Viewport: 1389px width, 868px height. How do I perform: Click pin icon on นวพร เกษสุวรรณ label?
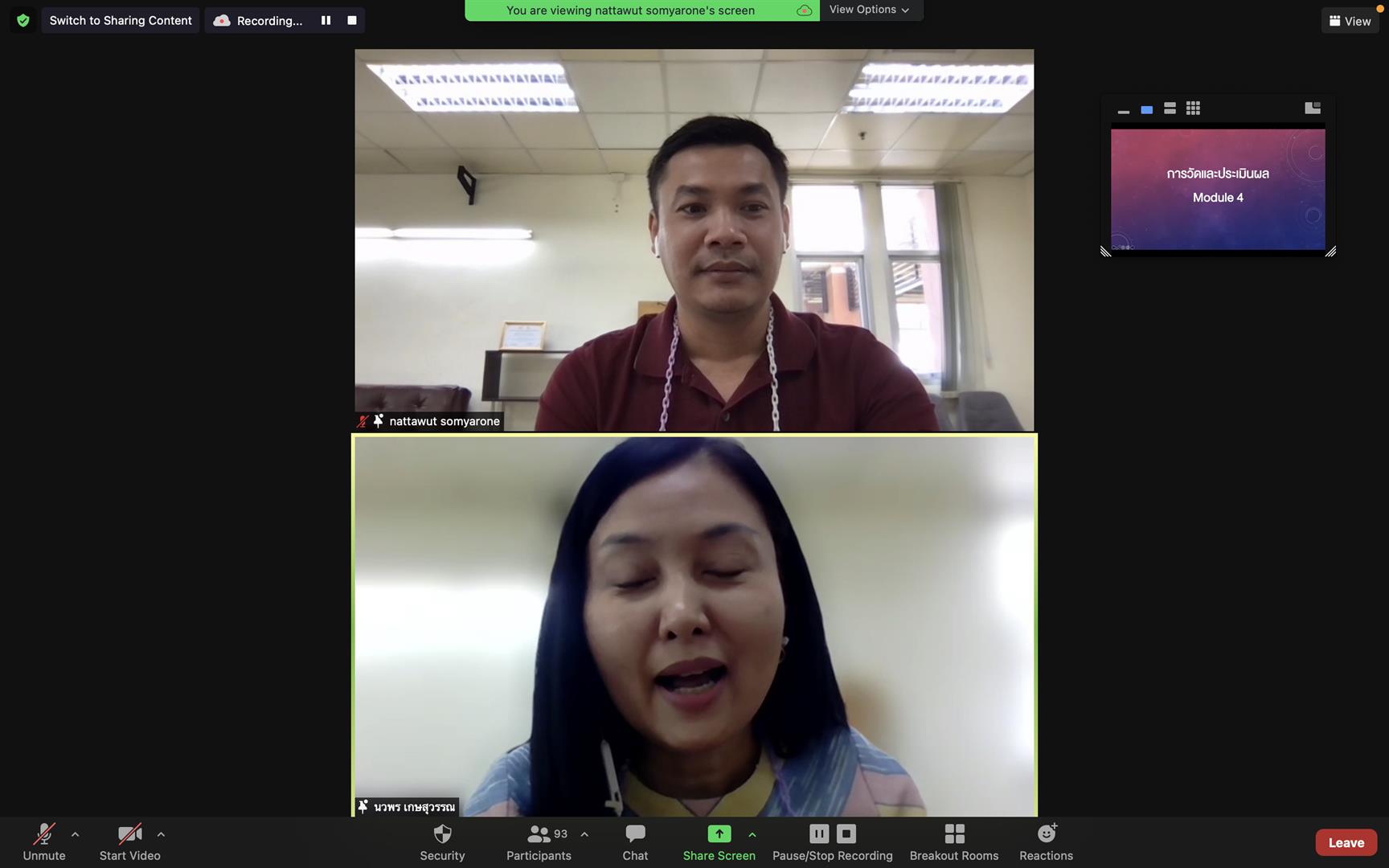[363, 806]
